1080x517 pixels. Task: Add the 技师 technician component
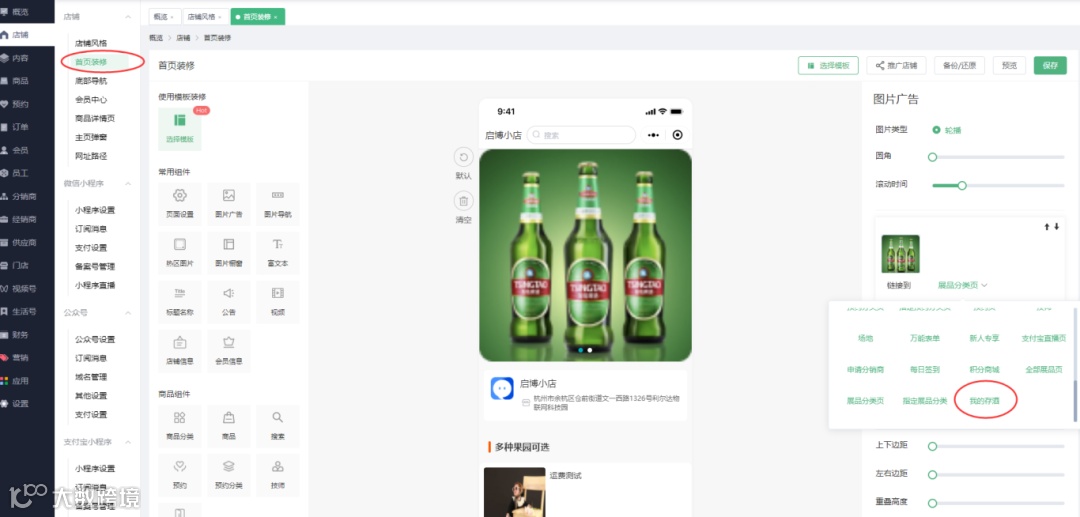click(x=278, y=475)
